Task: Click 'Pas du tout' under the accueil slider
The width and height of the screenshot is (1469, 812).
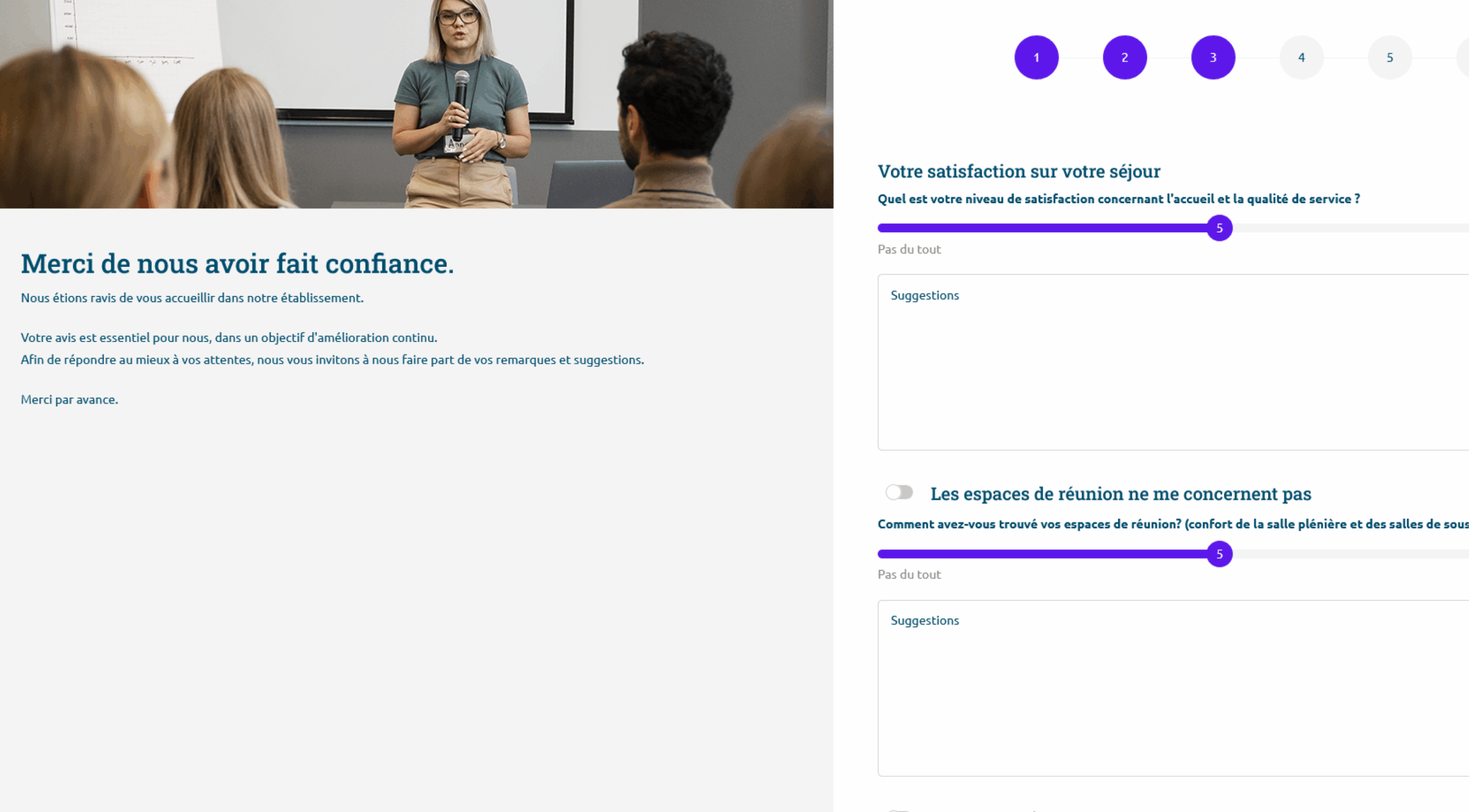Action: (909, 249)
